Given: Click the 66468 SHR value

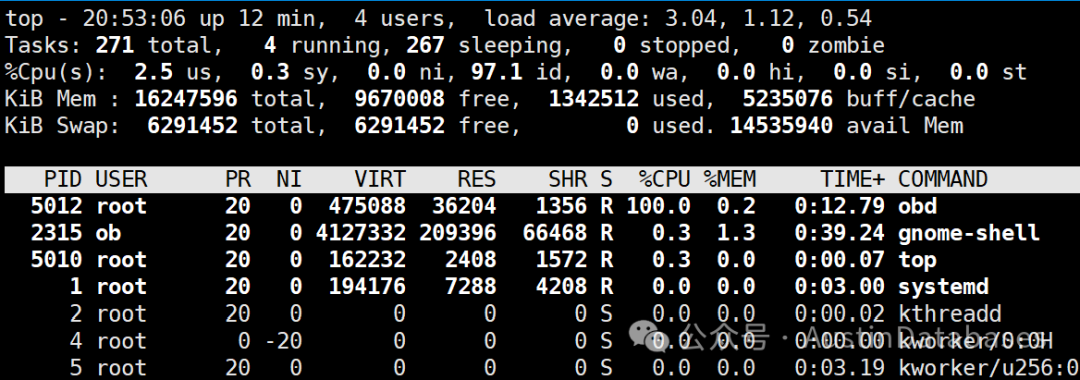Looking at the screenshot, I should point(555,233).
